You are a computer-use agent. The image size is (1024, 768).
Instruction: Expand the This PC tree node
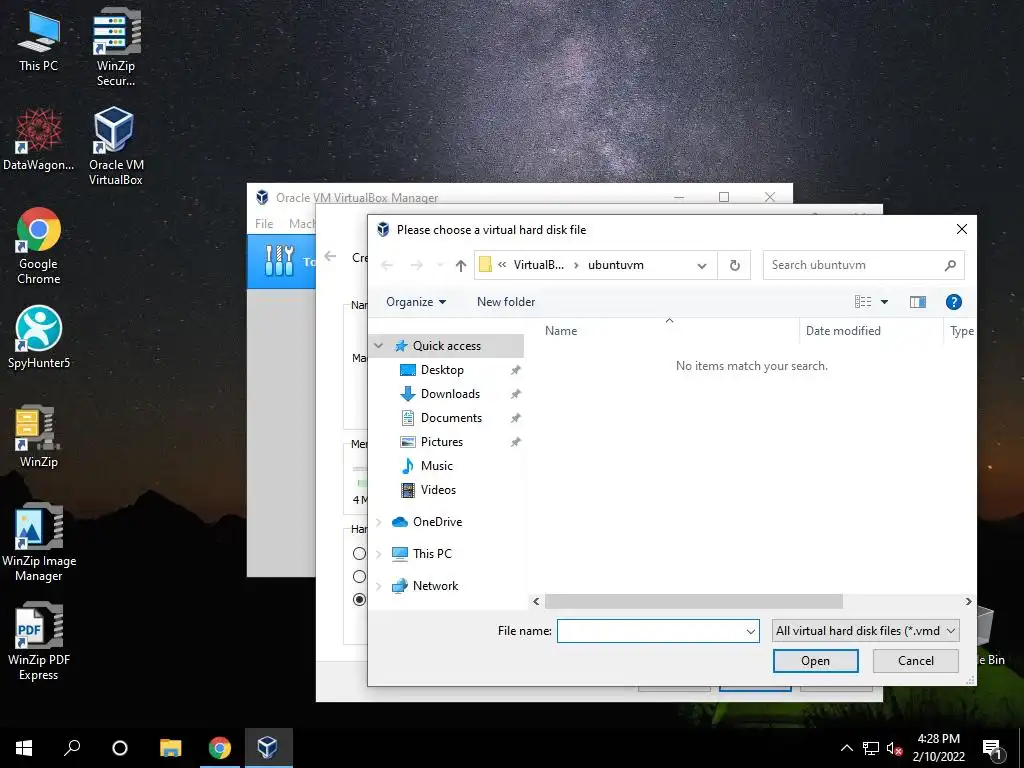click(x=379, y=554)
